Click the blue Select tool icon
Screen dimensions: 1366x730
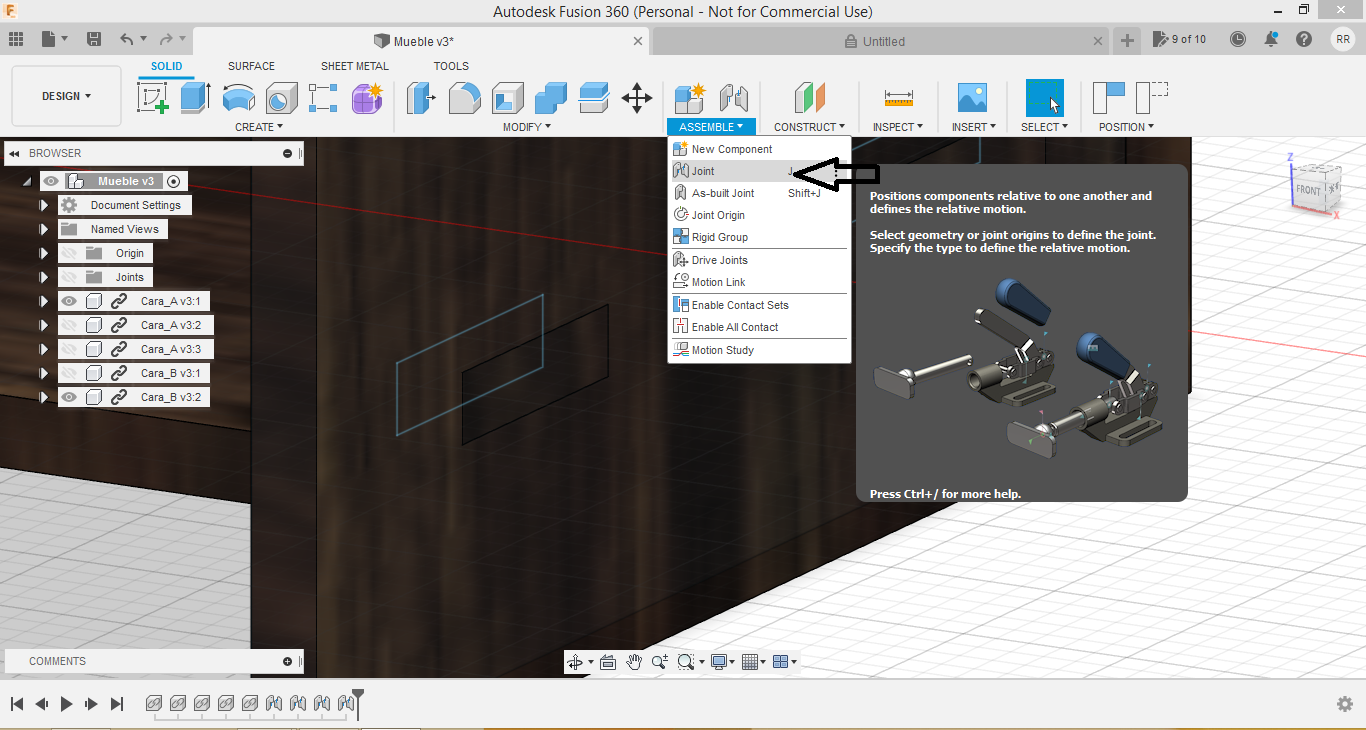[x=1045, y=97]
